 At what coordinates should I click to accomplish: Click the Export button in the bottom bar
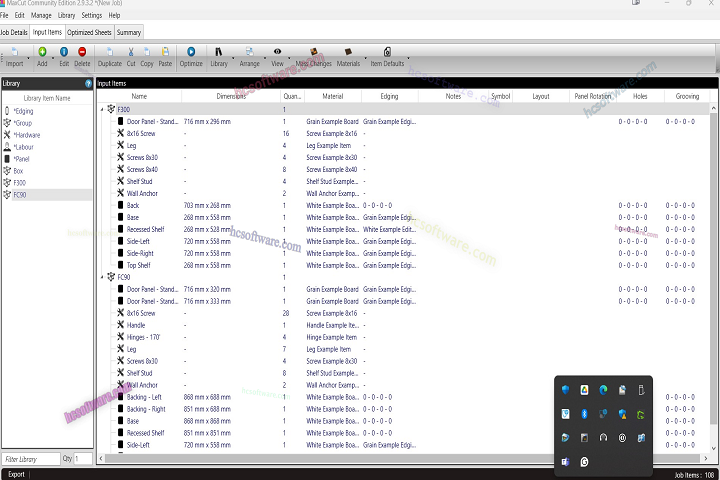tap(16, 474)
